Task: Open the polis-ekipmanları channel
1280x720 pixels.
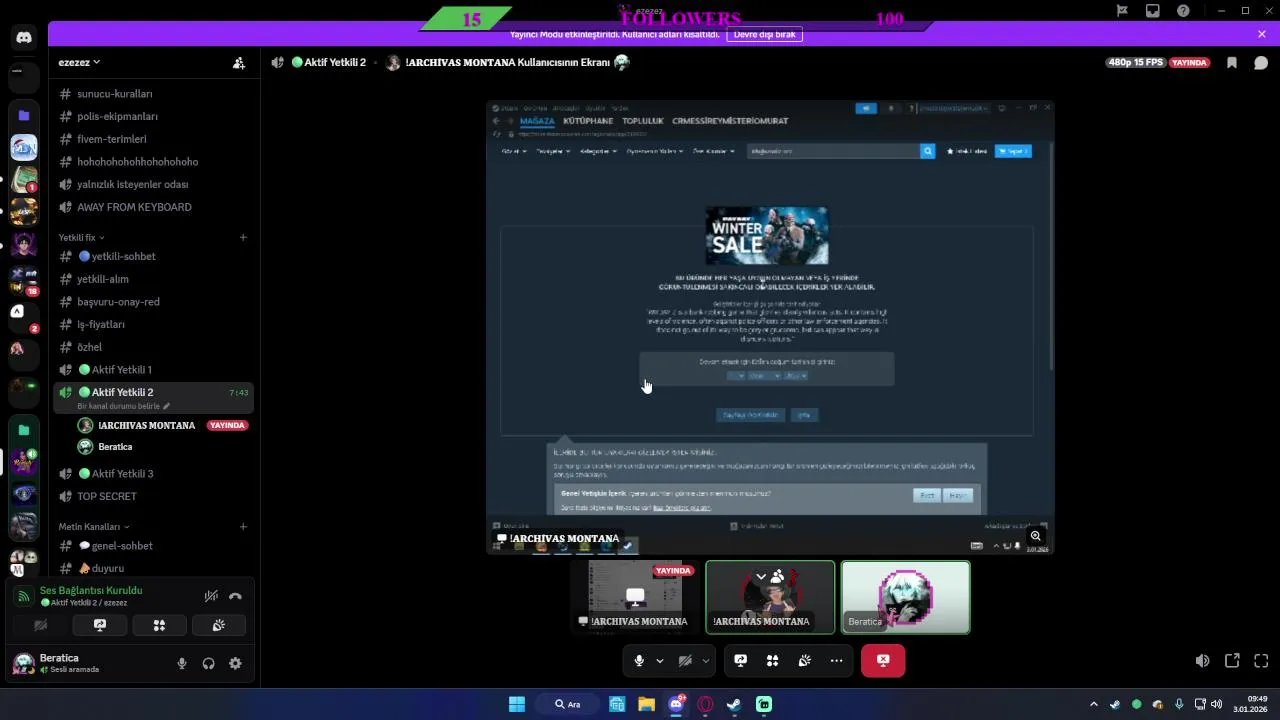Action: (153, 116)
